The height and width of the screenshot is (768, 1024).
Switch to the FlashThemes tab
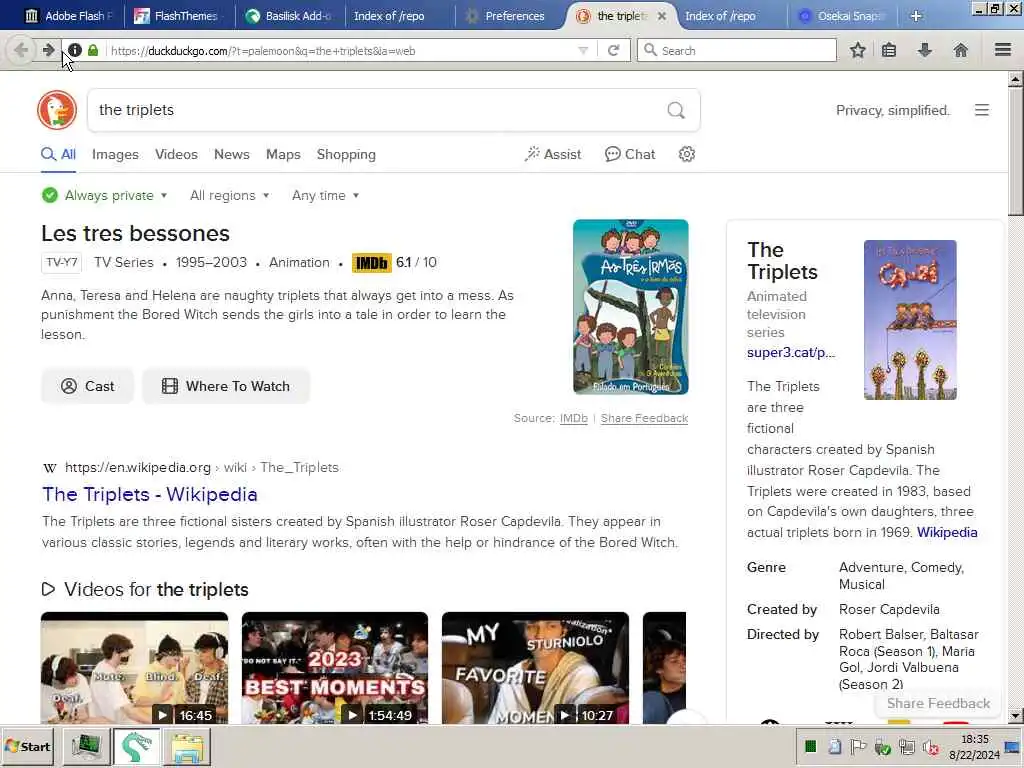[178, 16]
